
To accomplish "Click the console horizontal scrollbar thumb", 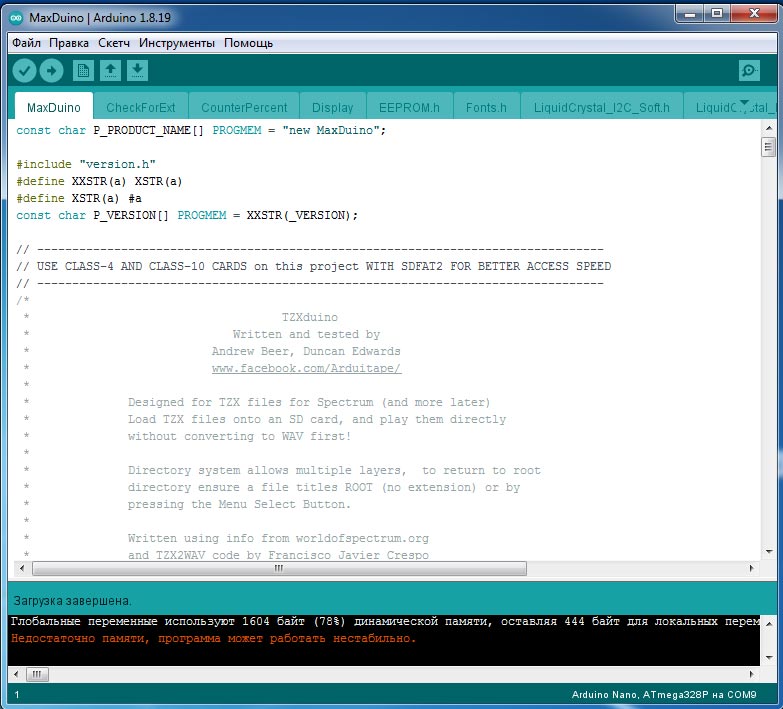I will click(x=37, y=675).
